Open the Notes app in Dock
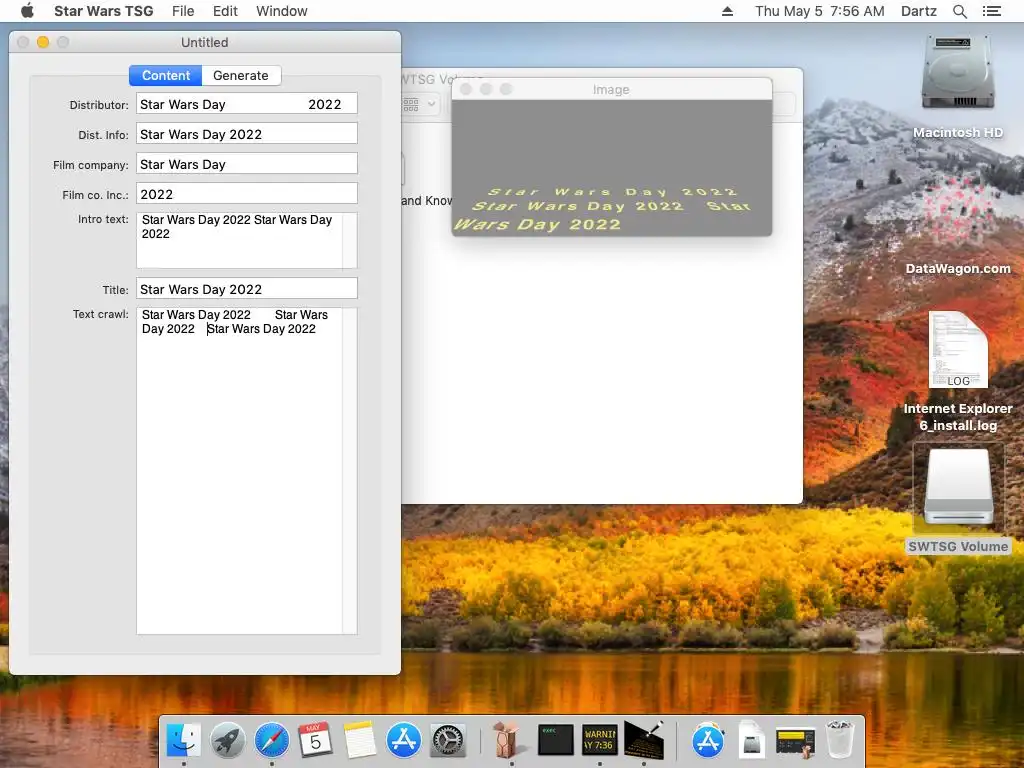The image size is (1024, 768). (359, 741)
